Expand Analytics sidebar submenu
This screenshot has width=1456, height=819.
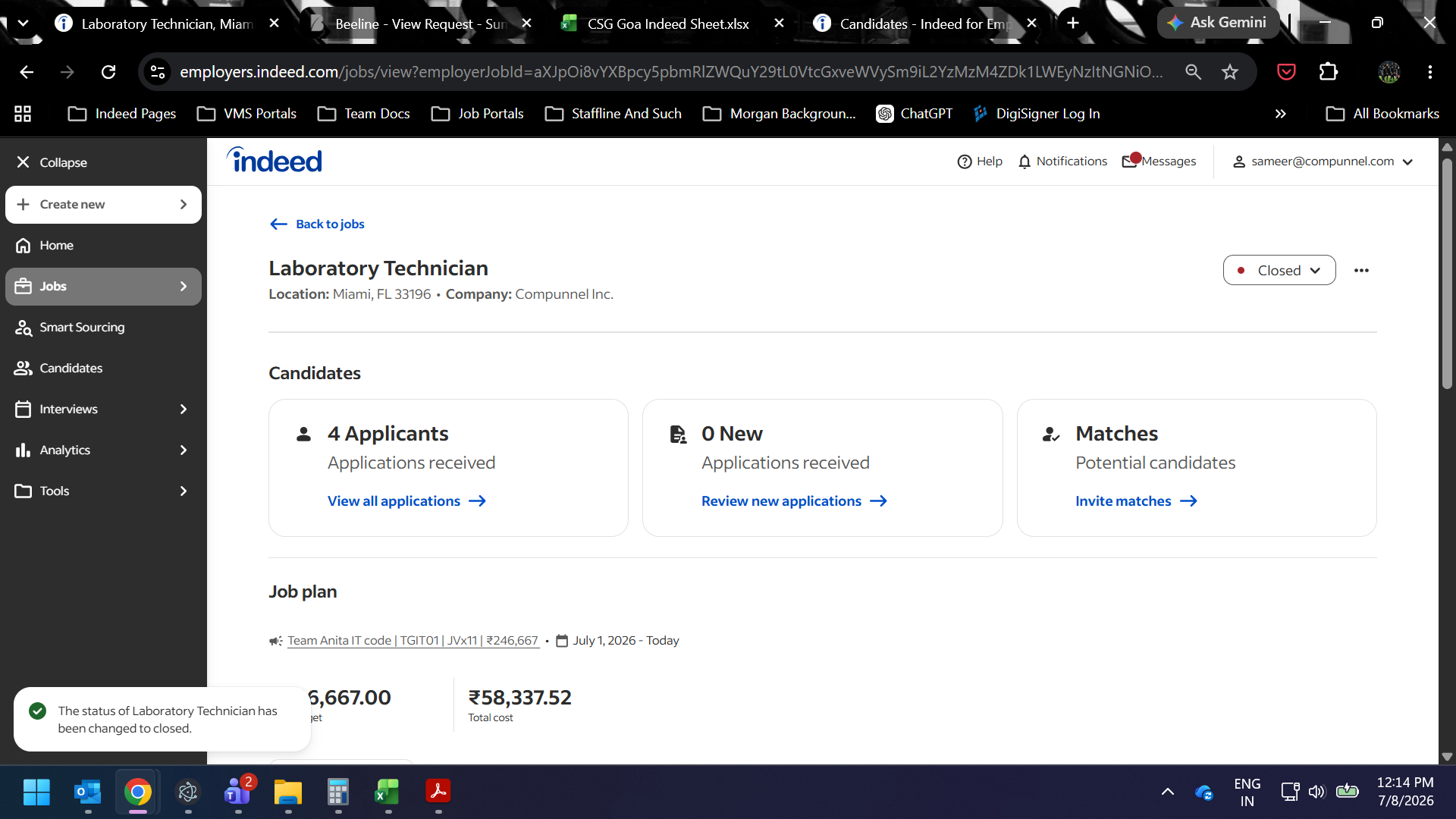(183, 450)
